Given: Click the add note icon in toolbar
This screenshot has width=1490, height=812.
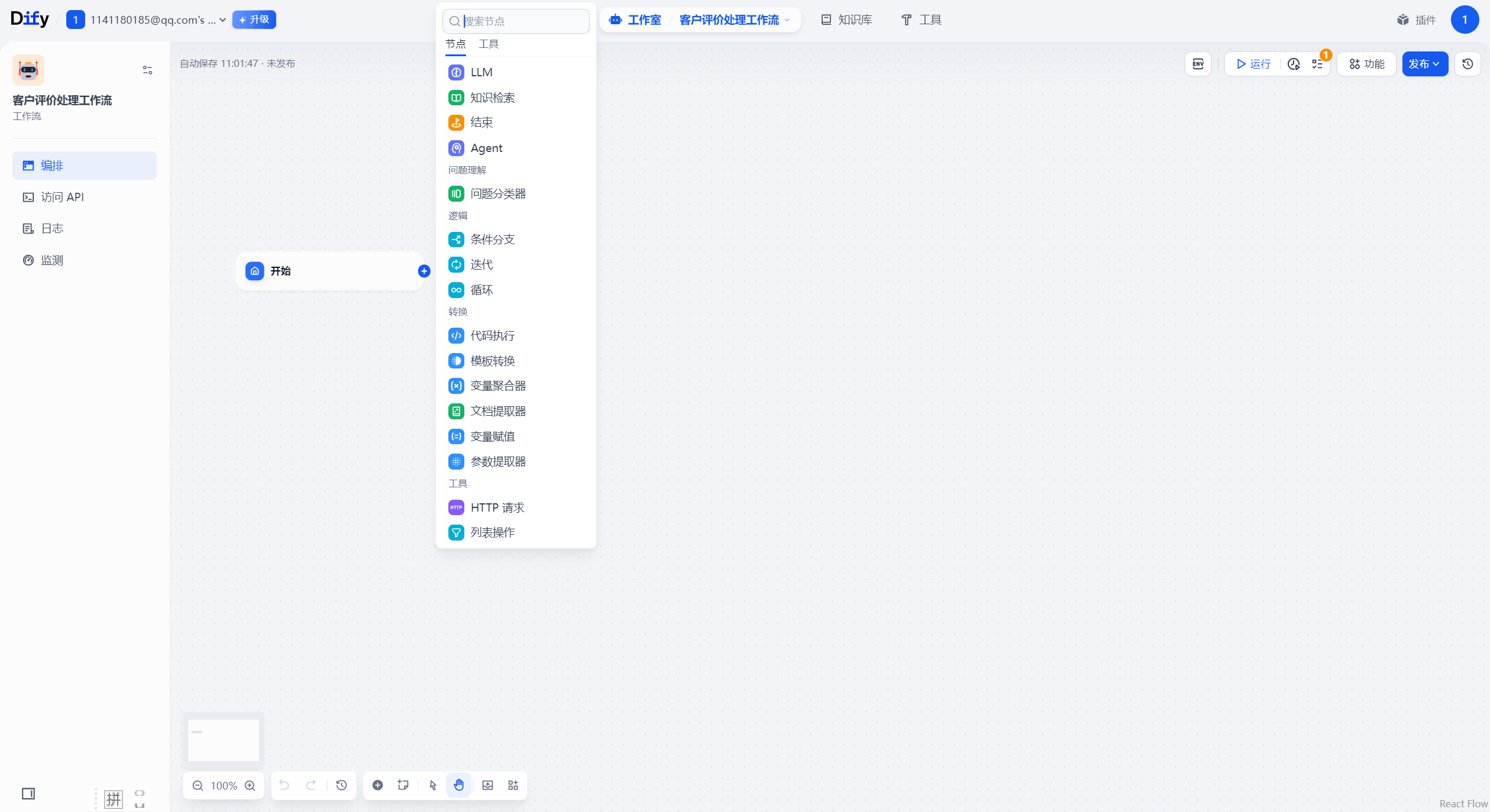Looking at the screenshot, I should 403,785.
